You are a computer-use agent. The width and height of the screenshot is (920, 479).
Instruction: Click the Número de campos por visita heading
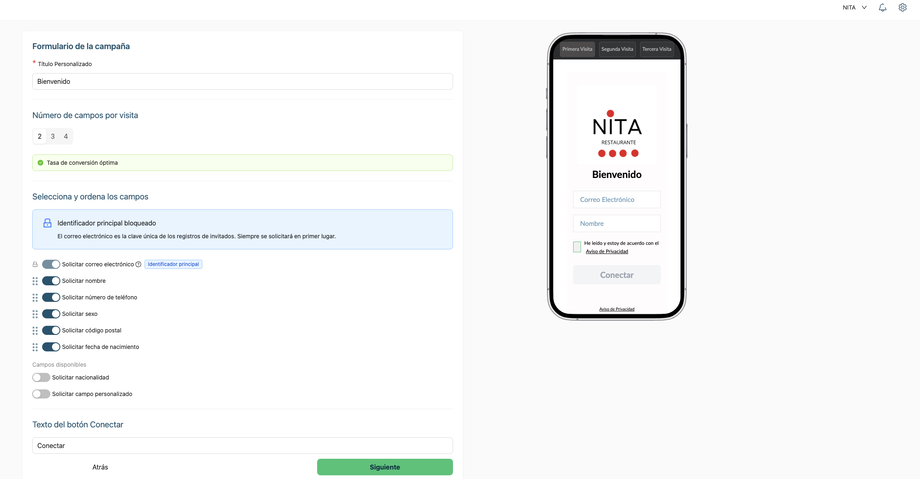pos(85,115)
